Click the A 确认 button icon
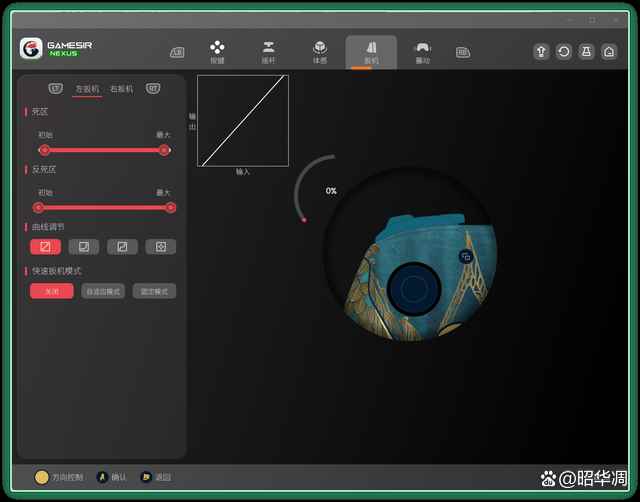This screenshot has width=640, height=502. 102,477
